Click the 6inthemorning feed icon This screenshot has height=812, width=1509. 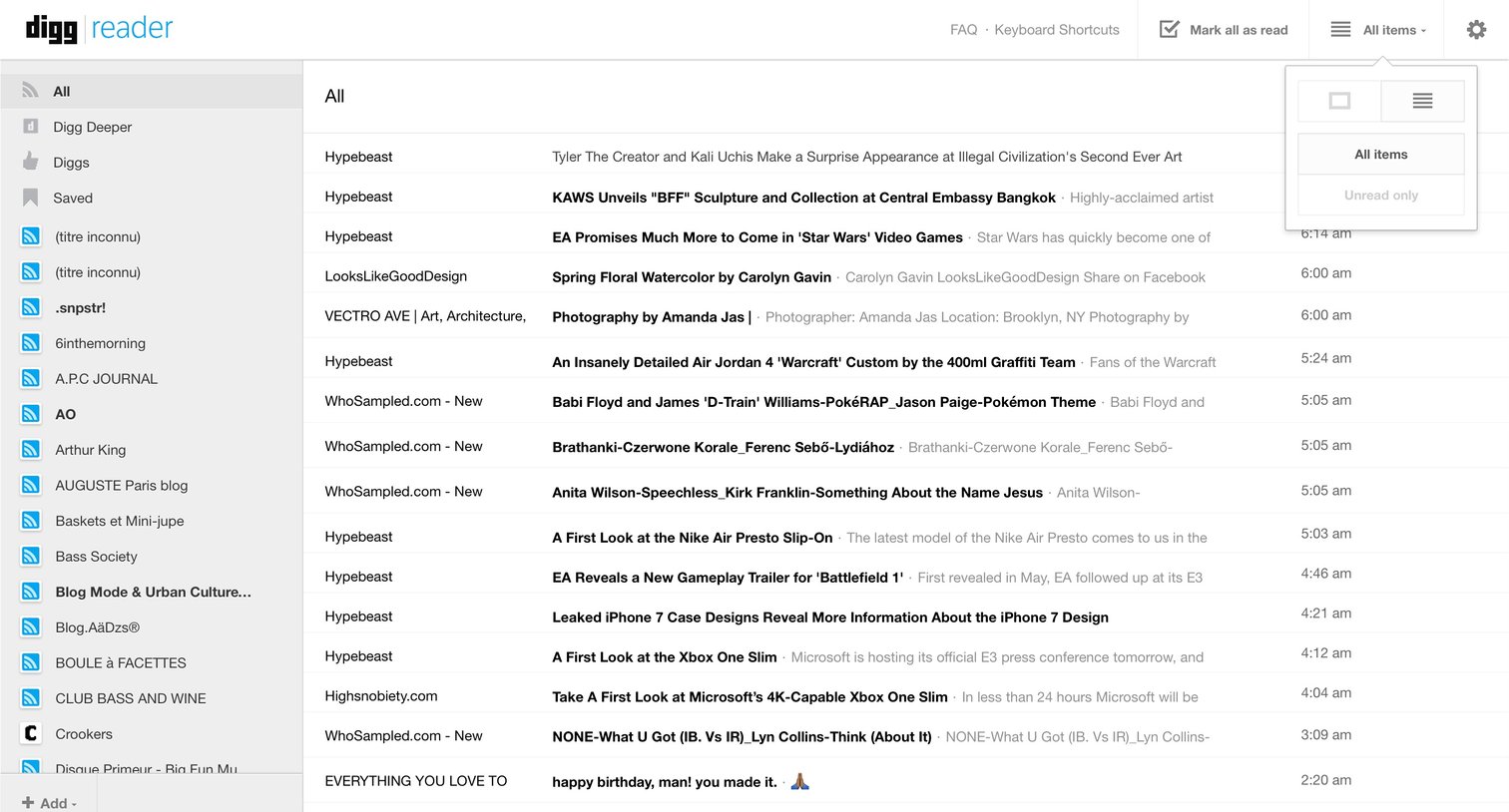click(31, 343)
